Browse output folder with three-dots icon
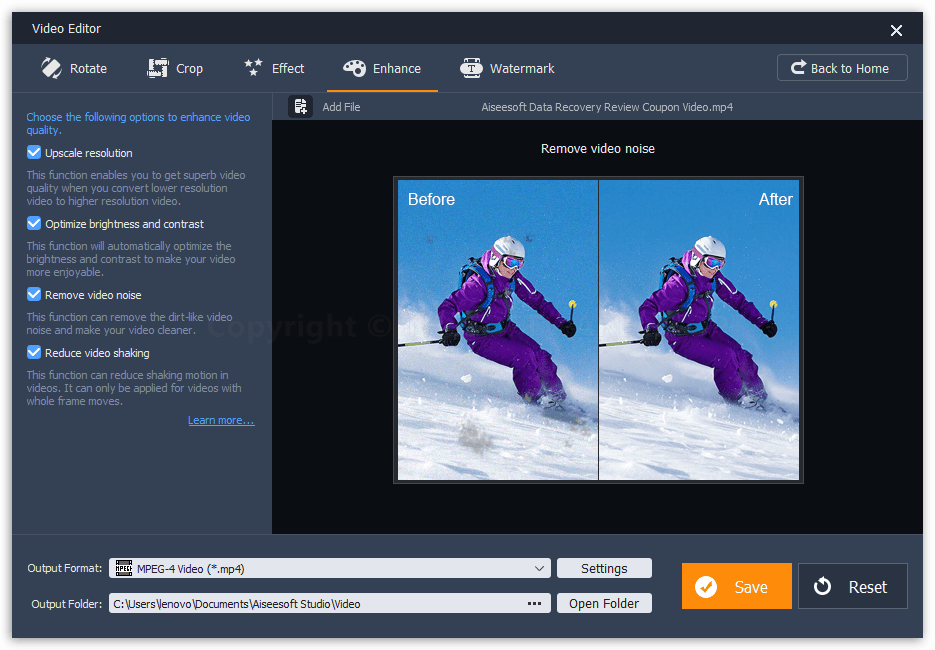Viewport: 935px width, 650px height. [534, 603]
